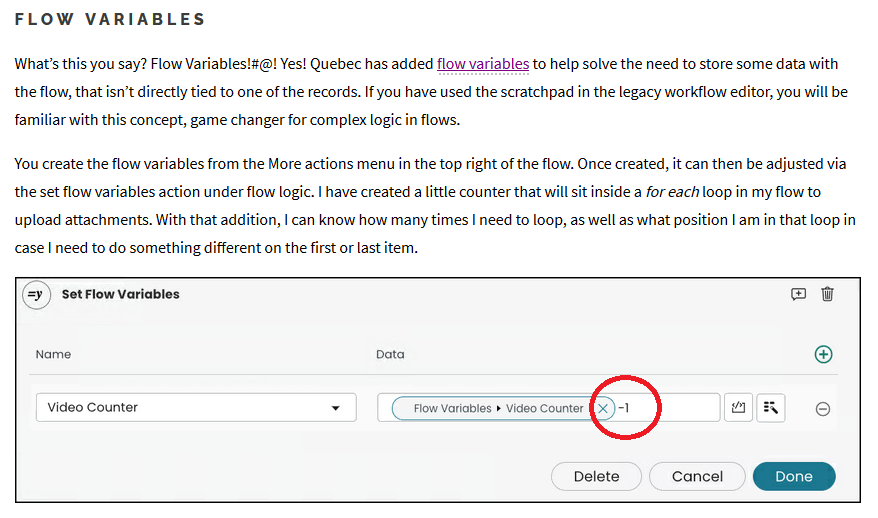Click the Name column header
Viewport: 878px width, 518px height.
coord(53,354)
